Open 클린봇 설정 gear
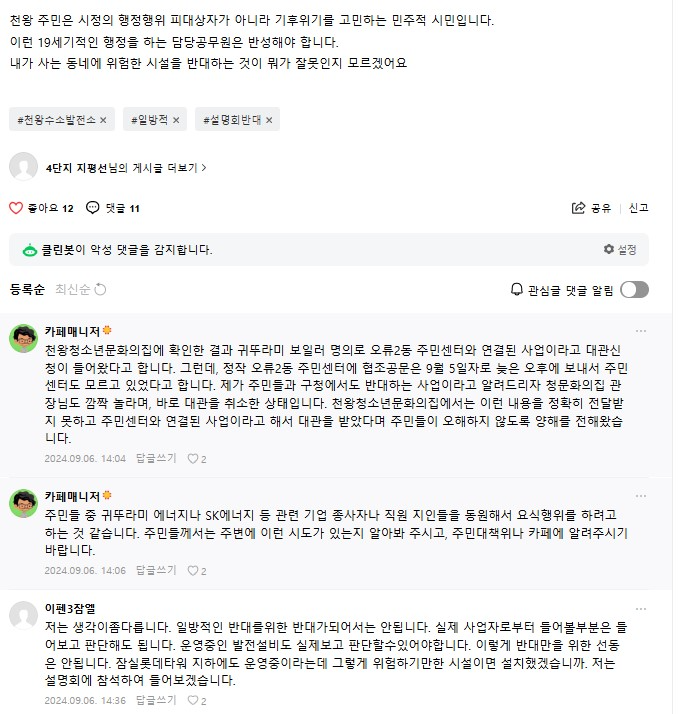The width and height of the screenshot is (680, 714). point(609,249)
